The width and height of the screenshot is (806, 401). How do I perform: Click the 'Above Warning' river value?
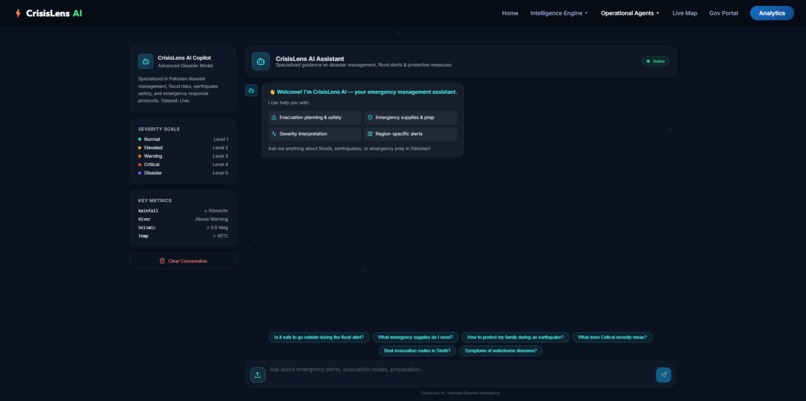click(211, 219)
